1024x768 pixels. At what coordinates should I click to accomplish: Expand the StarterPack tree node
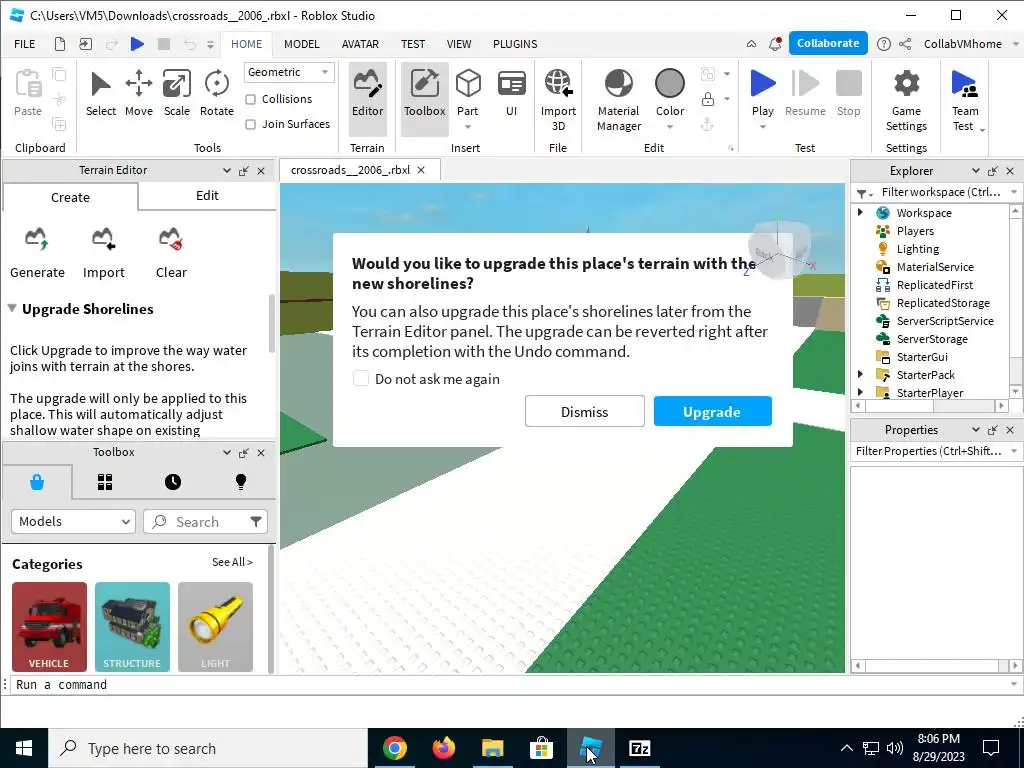pyautogui.click(x=860, y=374)
